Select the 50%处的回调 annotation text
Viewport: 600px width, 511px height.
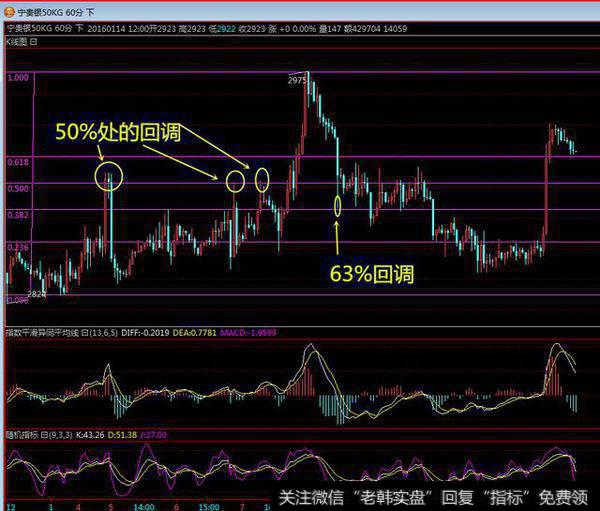coord(103,131)
